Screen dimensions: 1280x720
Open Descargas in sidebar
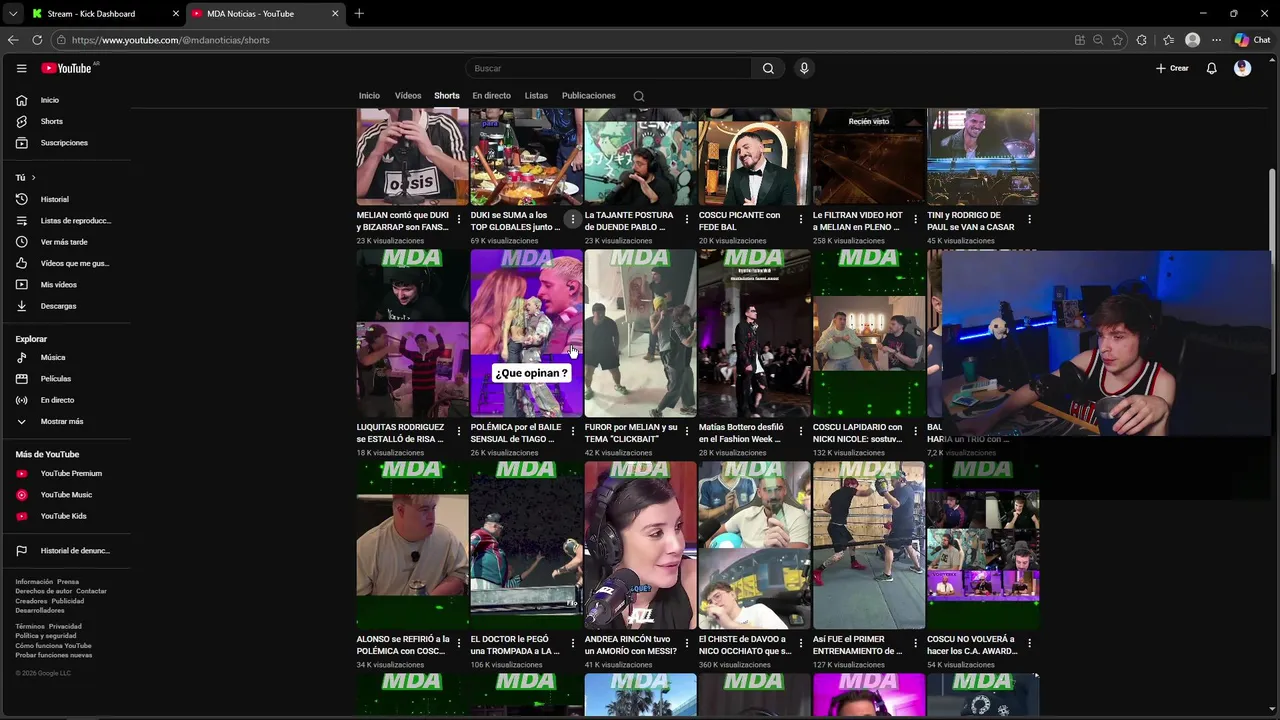click(65, 306)
